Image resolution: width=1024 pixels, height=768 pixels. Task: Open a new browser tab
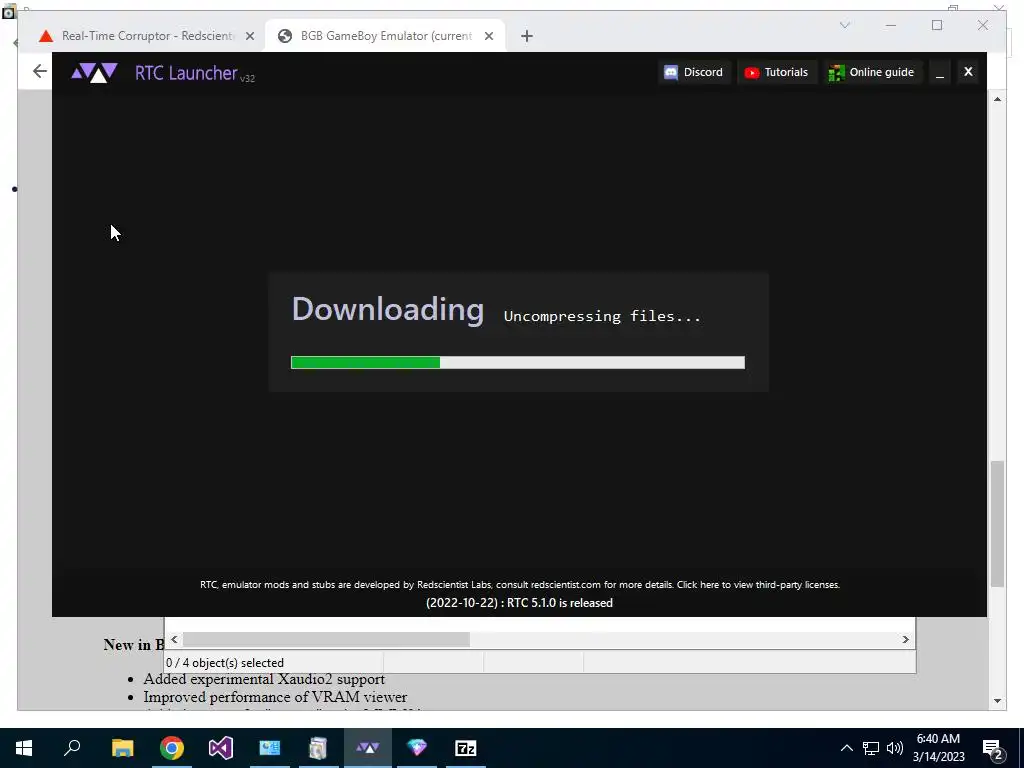click(526, 37)
